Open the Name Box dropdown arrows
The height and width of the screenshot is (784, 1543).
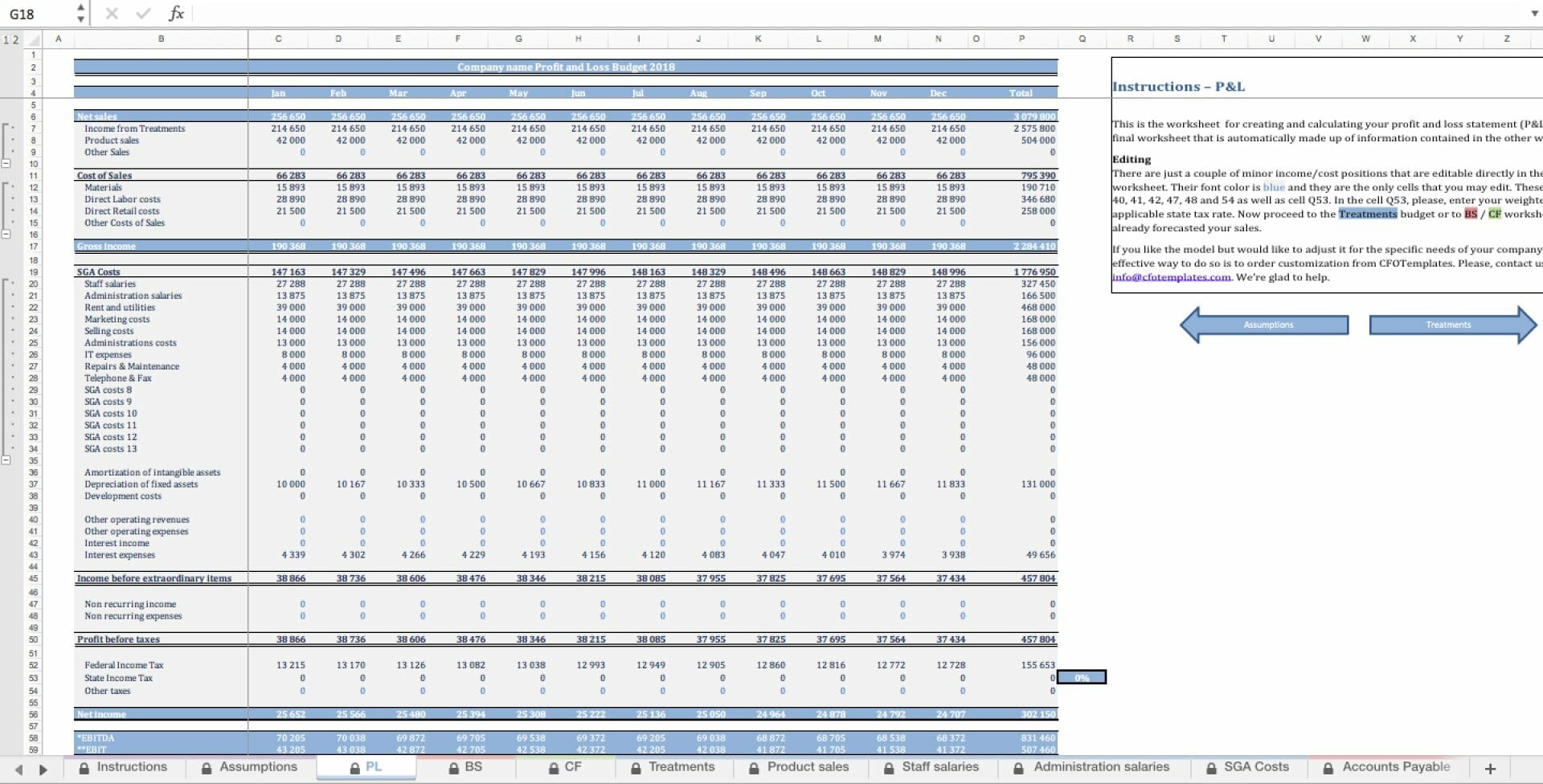80,14
